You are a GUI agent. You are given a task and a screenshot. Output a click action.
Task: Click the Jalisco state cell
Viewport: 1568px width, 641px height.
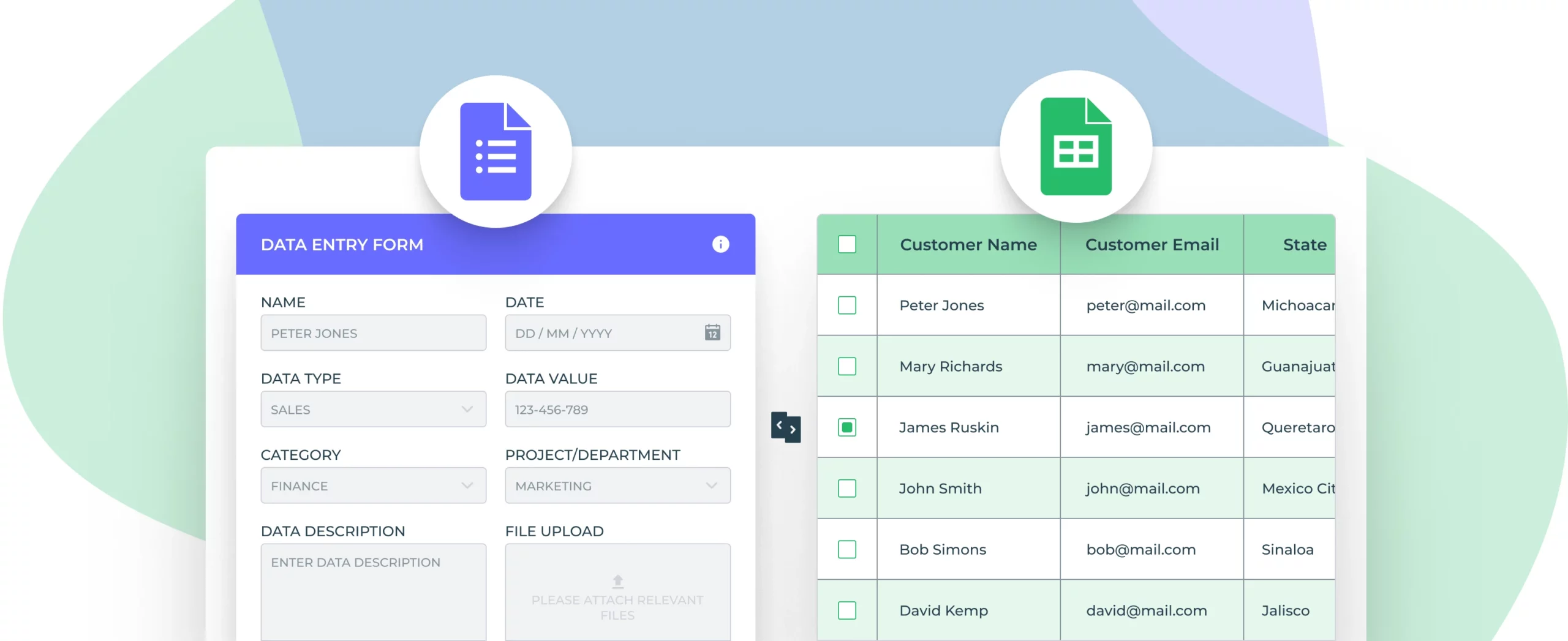coord(1290,610)
